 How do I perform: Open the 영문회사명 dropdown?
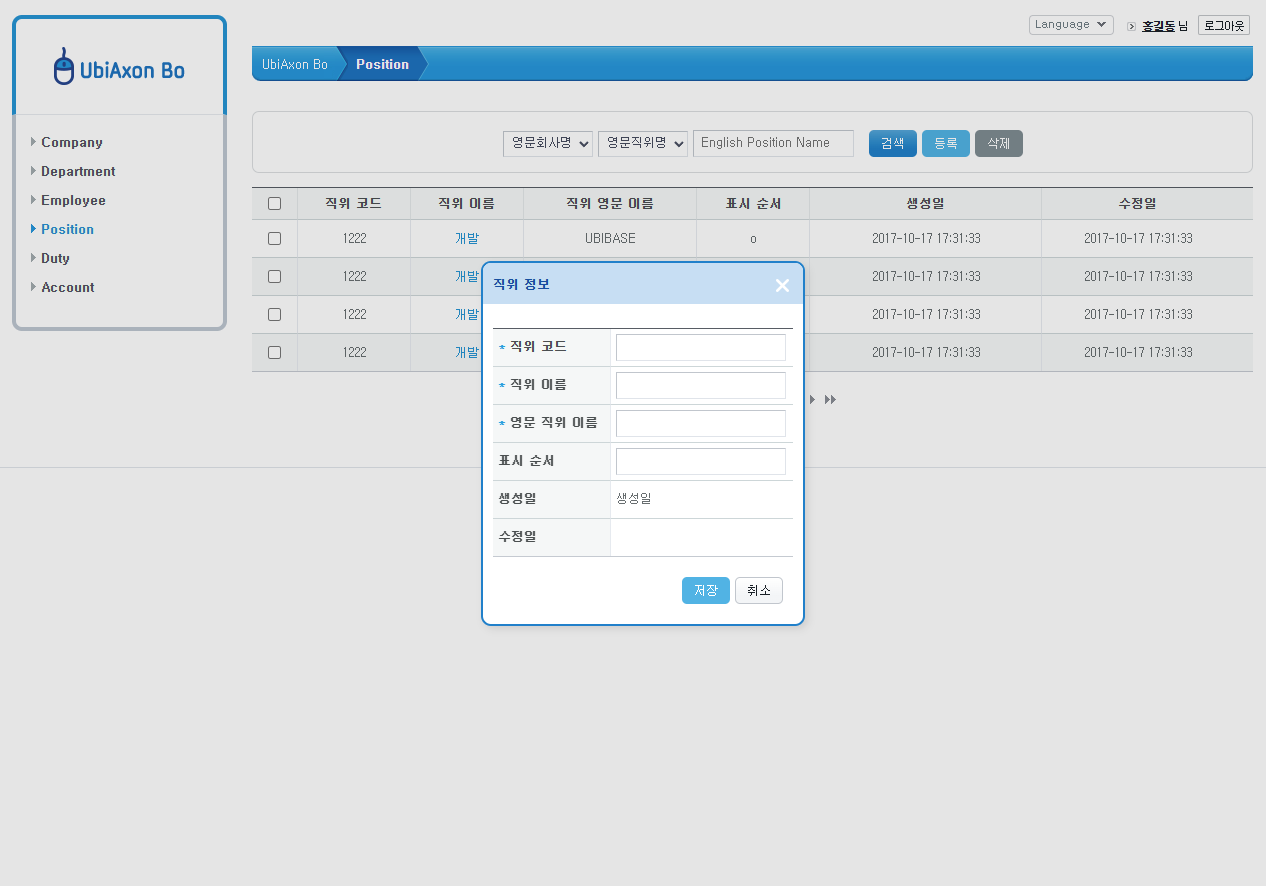(x=547, y=143)
